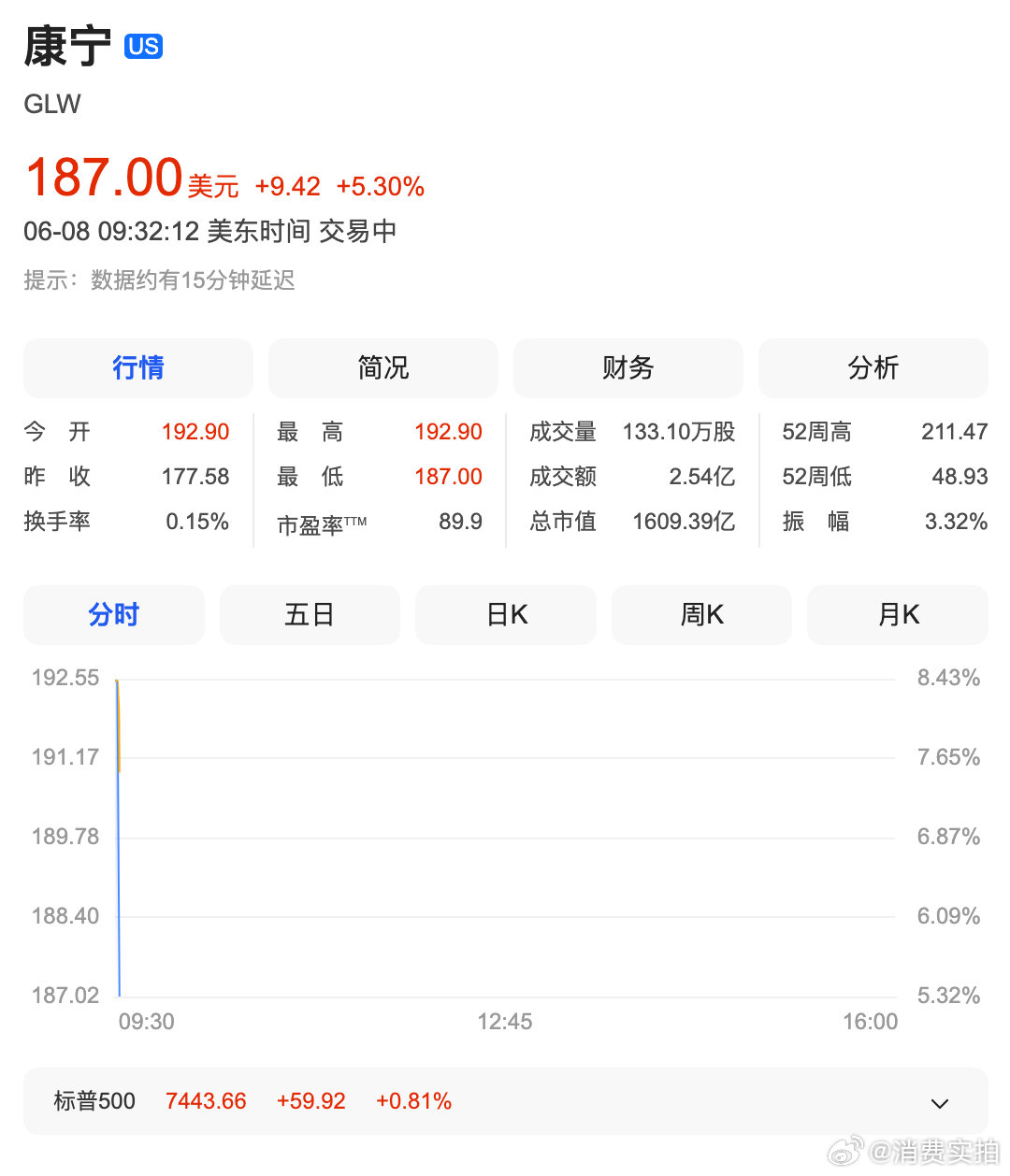Click the chart axis label 188.40

pos(65,916)
